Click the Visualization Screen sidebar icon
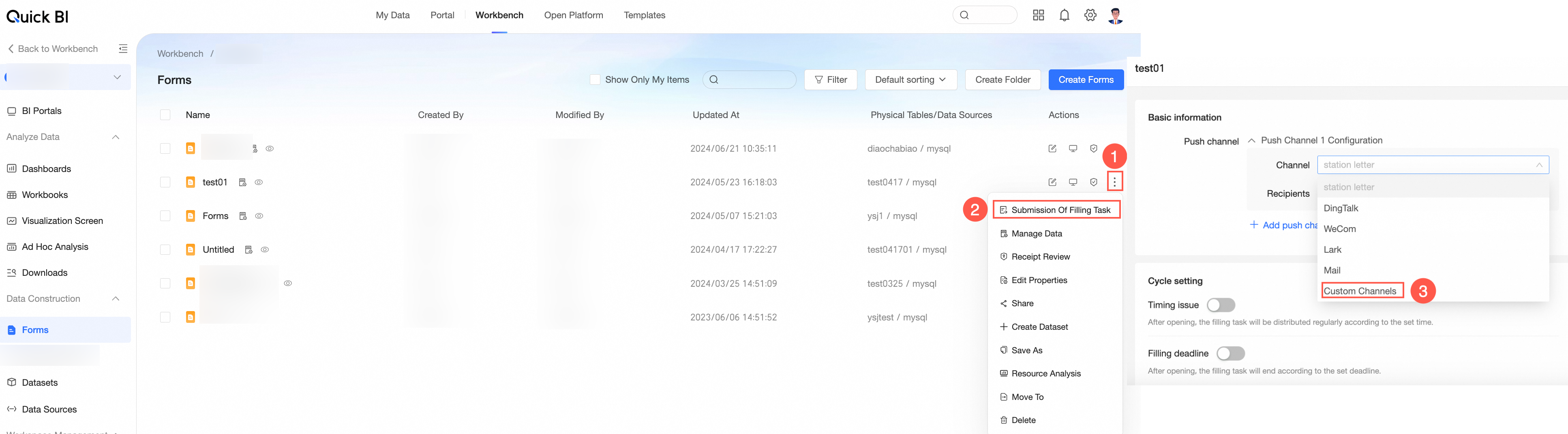This screenshot has width=1568, height=434. click(x=12, y=221)
